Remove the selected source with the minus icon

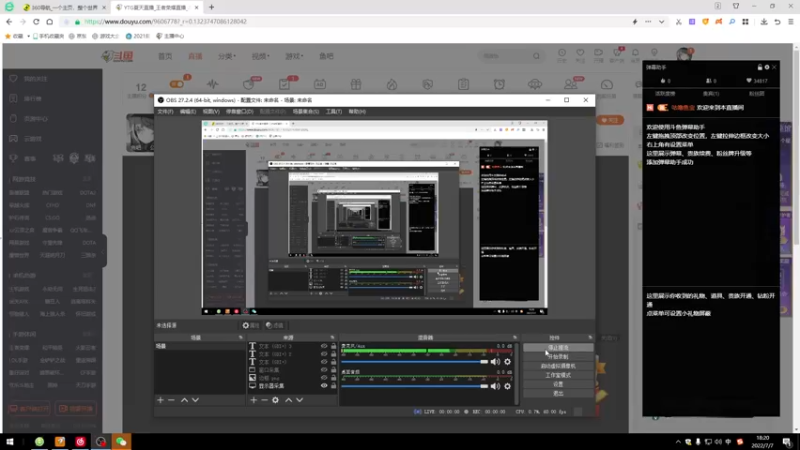pyautogui.click(x=264, y=400)
